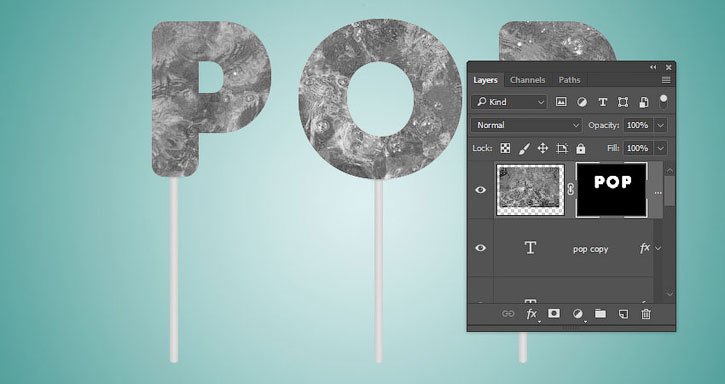Click the pop copy layer name
The height and width of the screenshot is (384, 725).
590,249
